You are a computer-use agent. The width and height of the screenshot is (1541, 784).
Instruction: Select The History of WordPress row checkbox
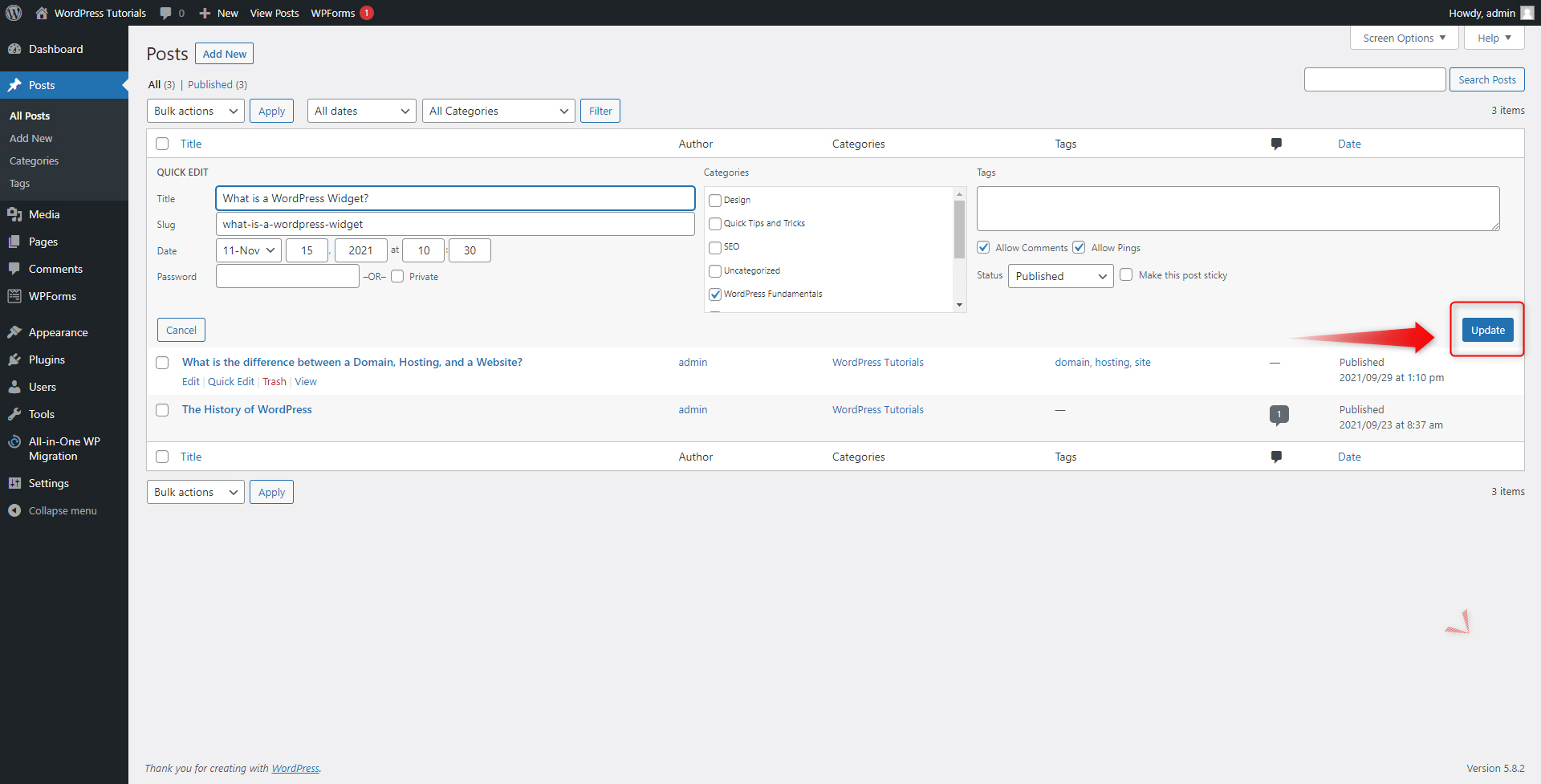[162, 410]
